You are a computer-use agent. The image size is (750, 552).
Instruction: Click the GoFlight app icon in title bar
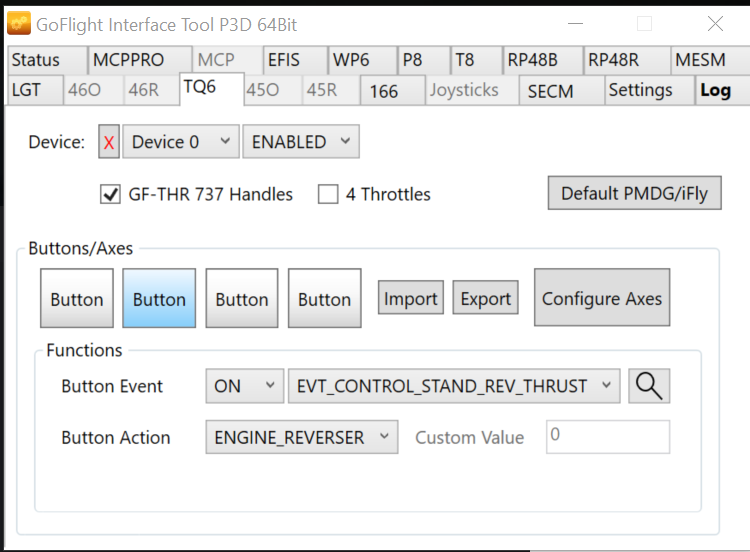click(18, 24)
